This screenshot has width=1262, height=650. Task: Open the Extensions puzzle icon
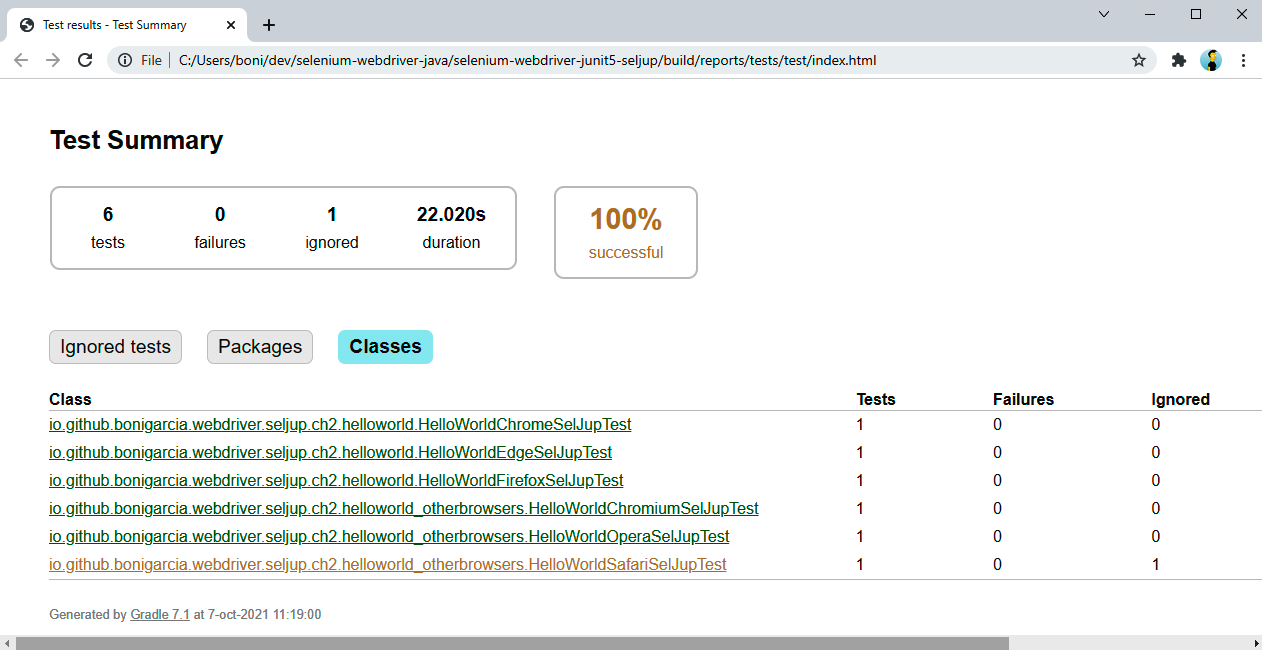point(1179,60)
